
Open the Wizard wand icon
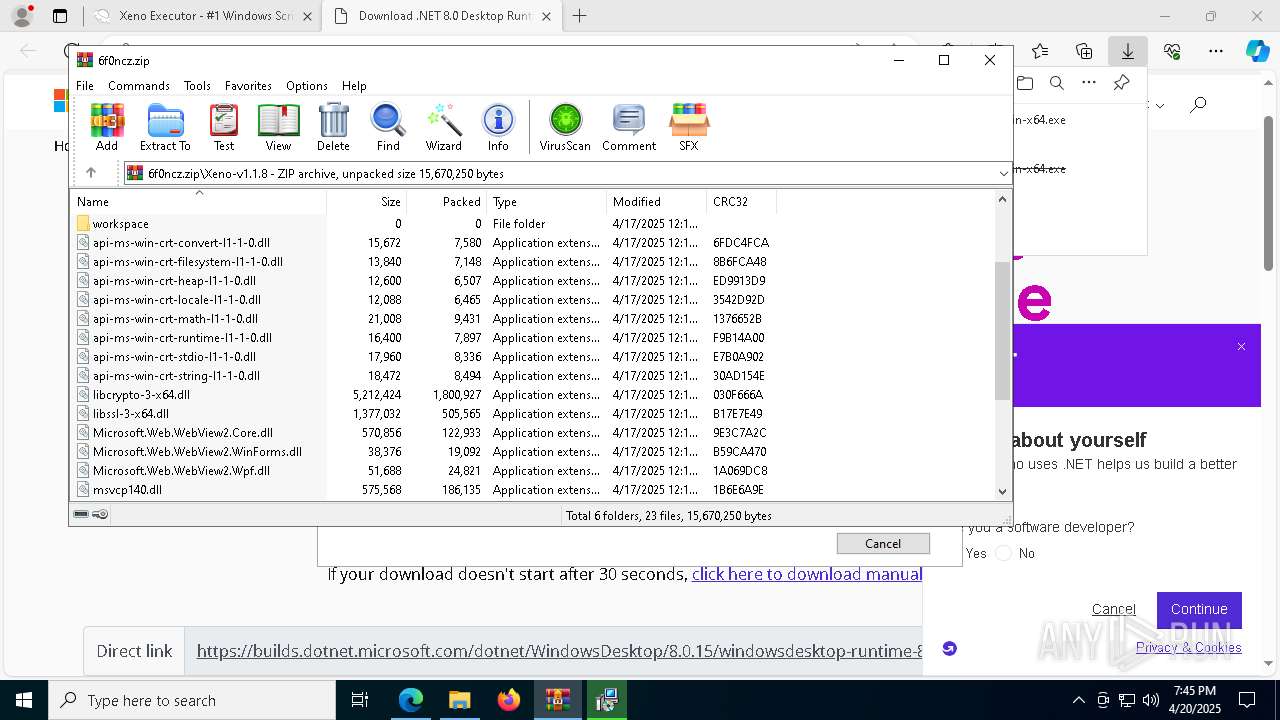coord(443,127)
